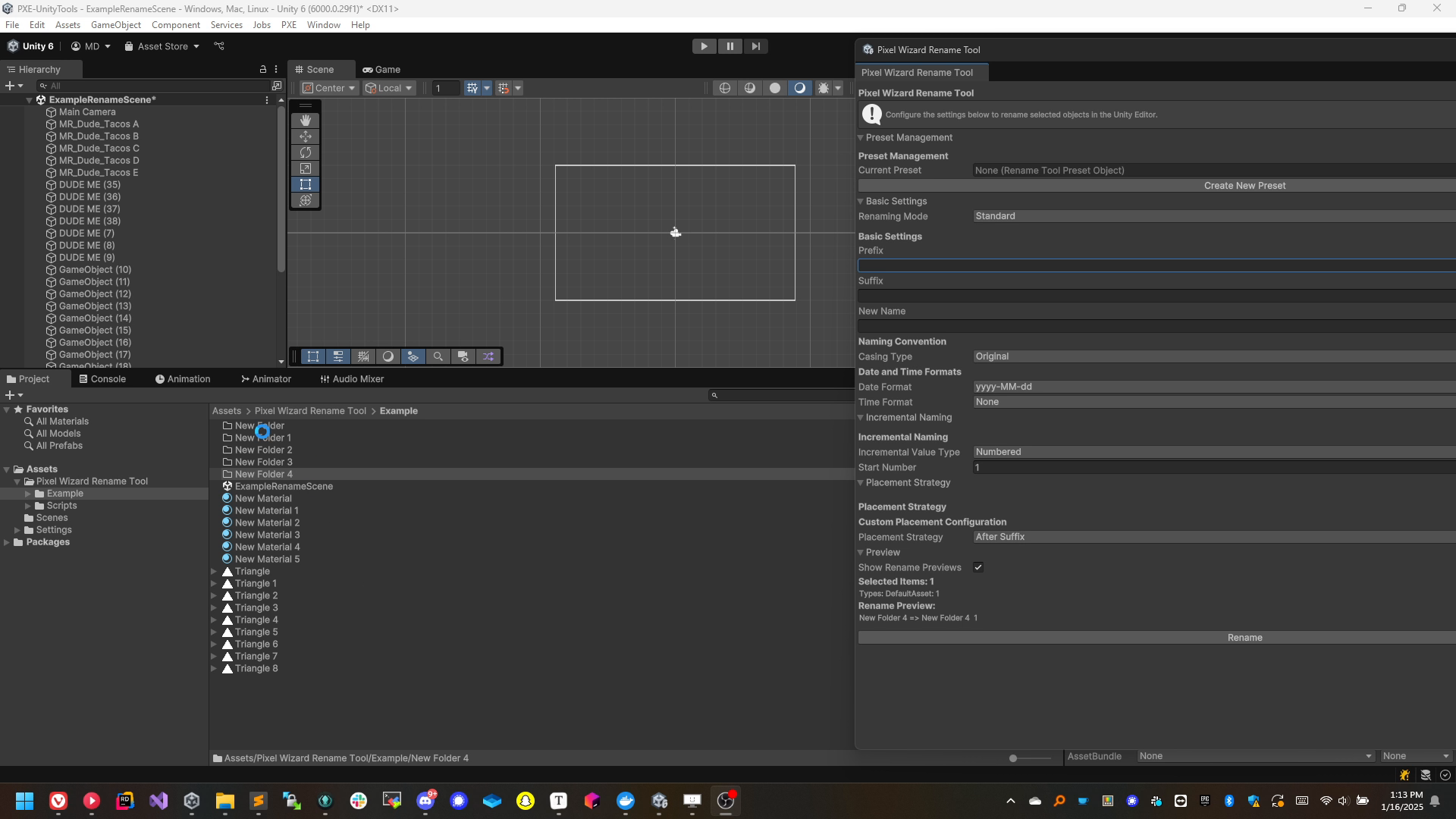Click the search magnifier overlay button
Screen dimensions: 1456x819
(438, 356)
